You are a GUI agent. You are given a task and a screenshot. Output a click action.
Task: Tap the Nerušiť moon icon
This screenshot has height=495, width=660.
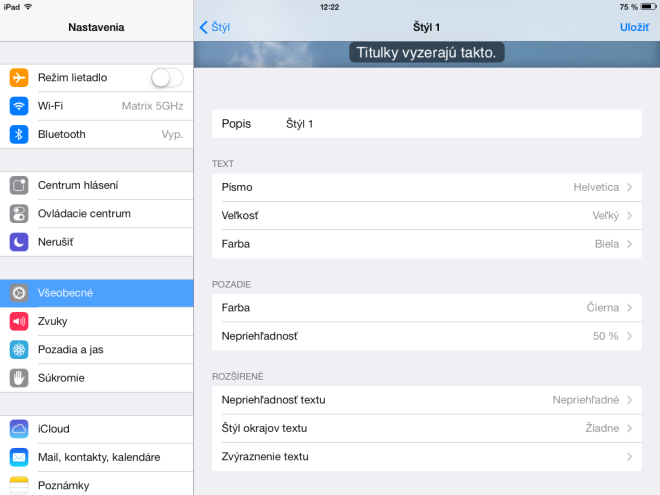click(x=19, y=242)
